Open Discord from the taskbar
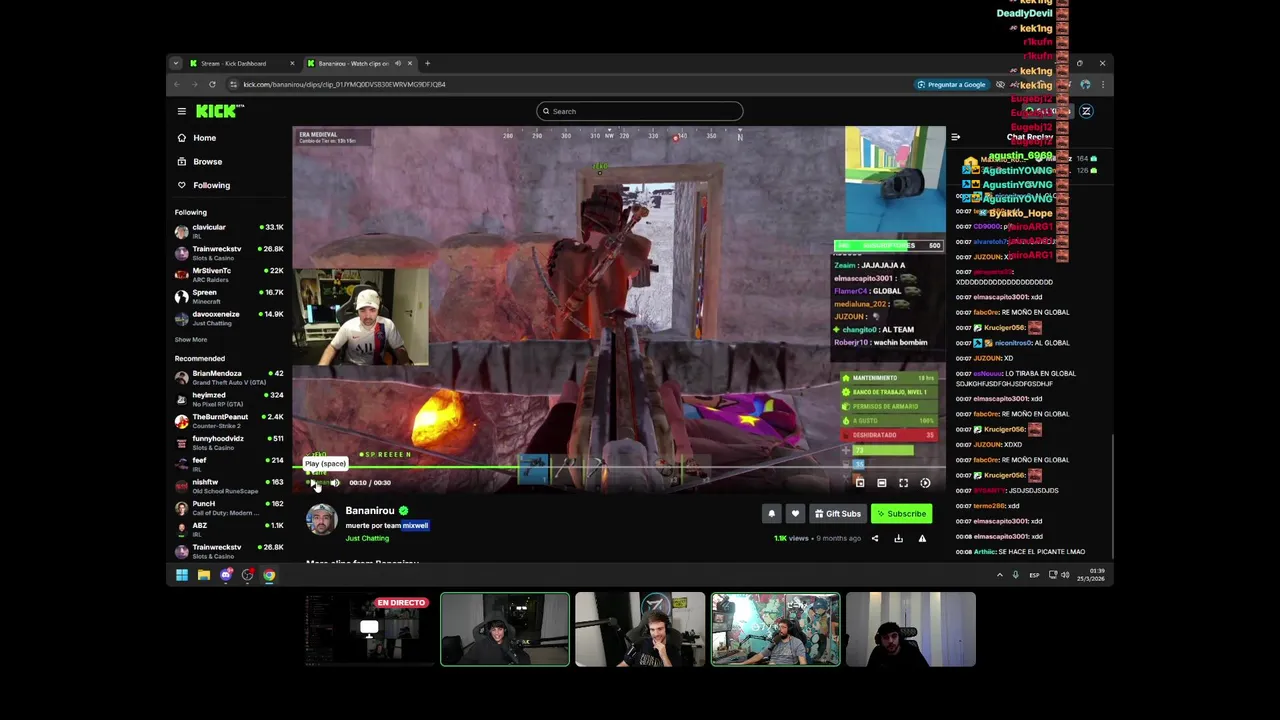This screenshot has width=1280, height=720. point(226,575)
